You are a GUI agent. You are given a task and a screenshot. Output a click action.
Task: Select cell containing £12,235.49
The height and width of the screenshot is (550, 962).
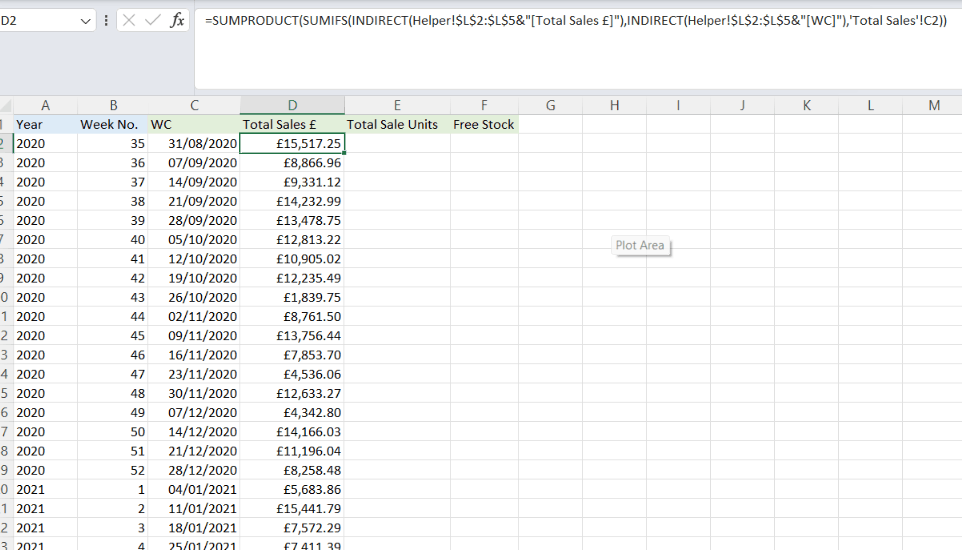pyautogui.click(x=292, y=278)
